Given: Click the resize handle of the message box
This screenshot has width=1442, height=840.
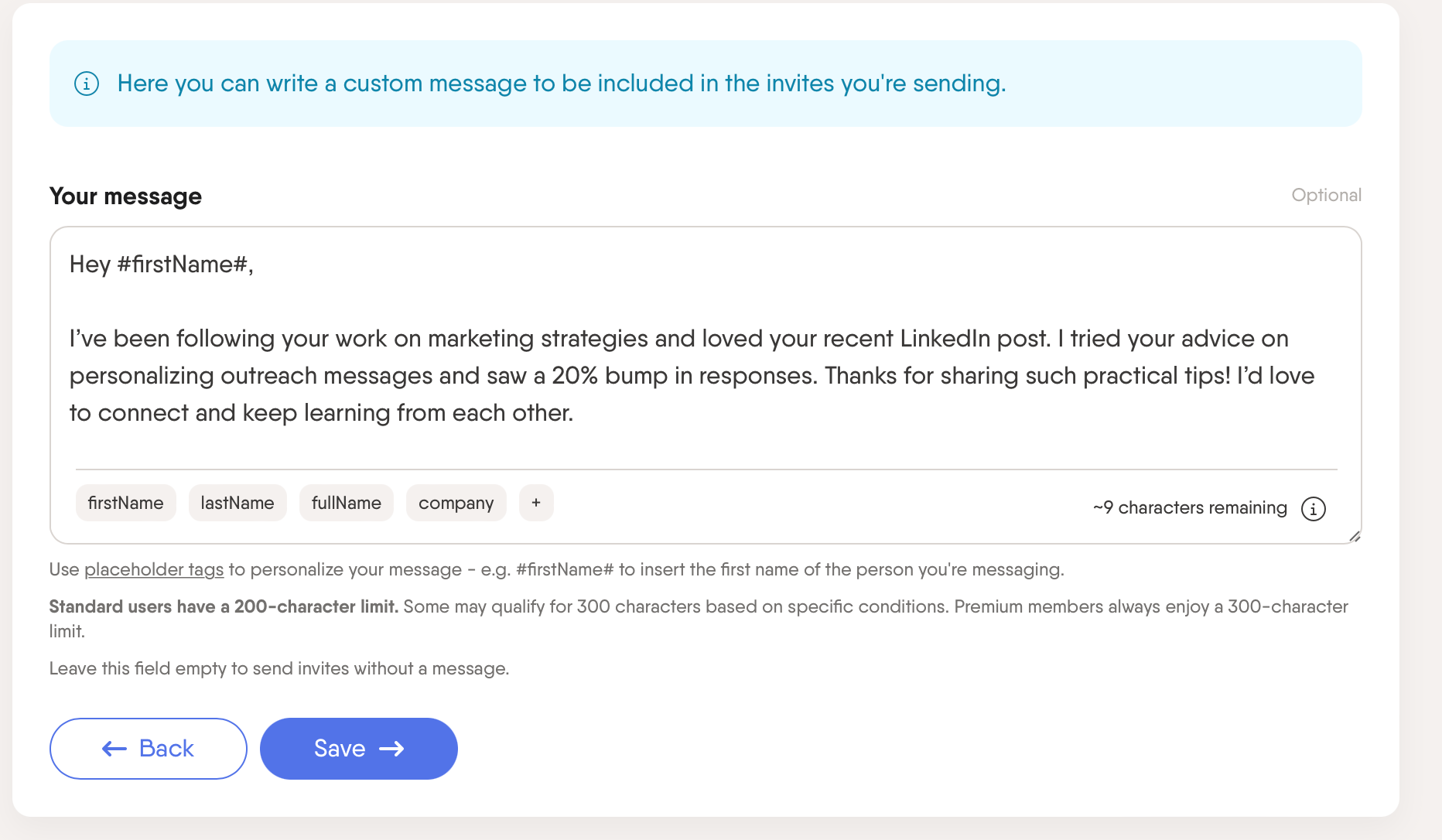Looking at the screenshot, I should click(x=1355, y=536).
